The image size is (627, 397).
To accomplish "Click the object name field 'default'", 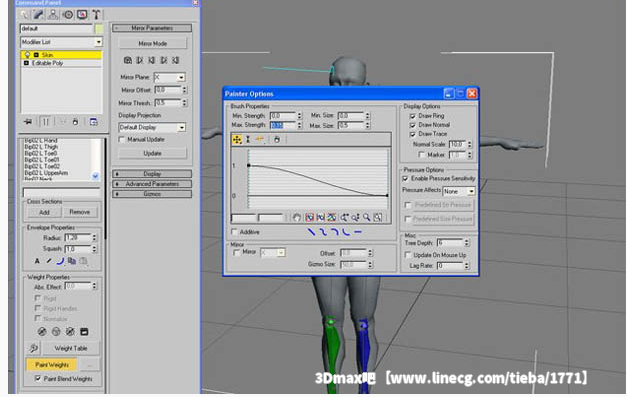I will 56,29.
